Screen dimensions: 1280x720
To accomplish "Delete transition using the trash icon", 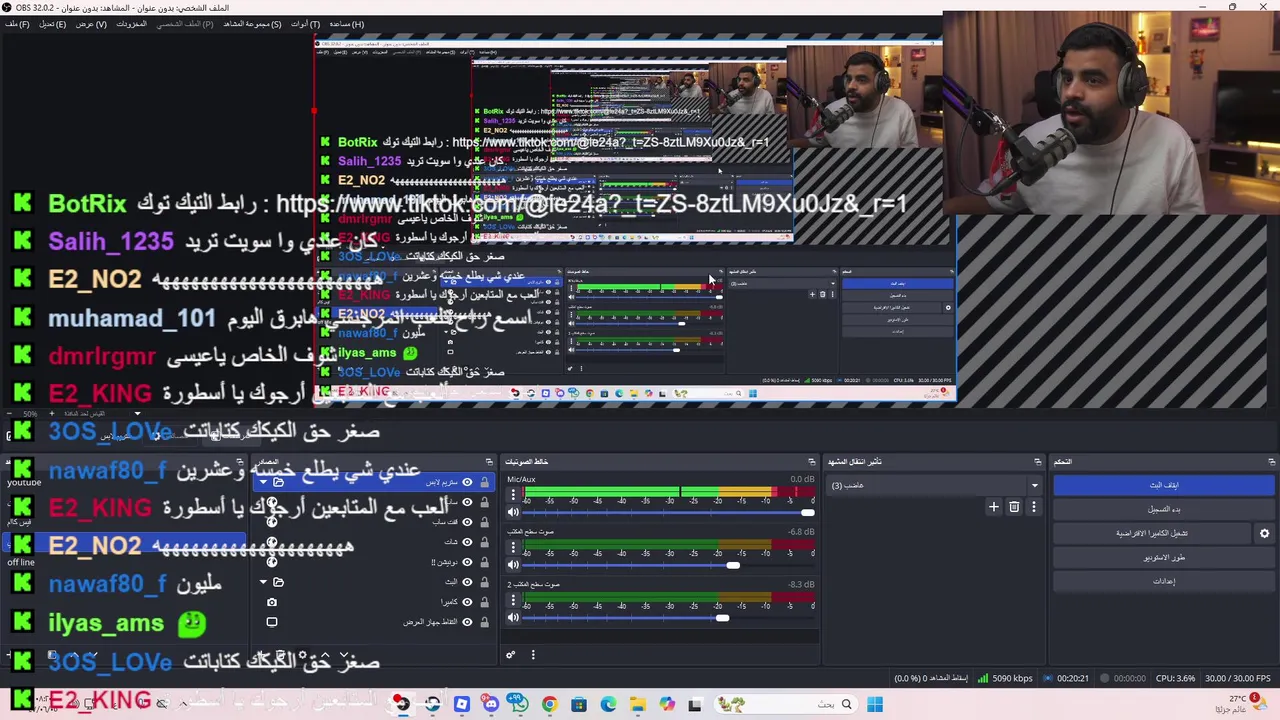I will pyautogui.click(x=1014, y=507).
